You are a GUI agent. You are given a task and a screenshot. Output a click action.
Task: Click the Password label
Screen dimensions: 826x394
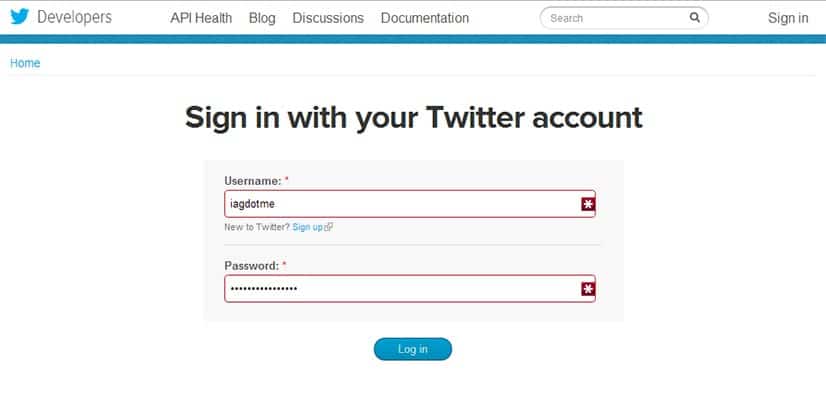tap(252, 265)
